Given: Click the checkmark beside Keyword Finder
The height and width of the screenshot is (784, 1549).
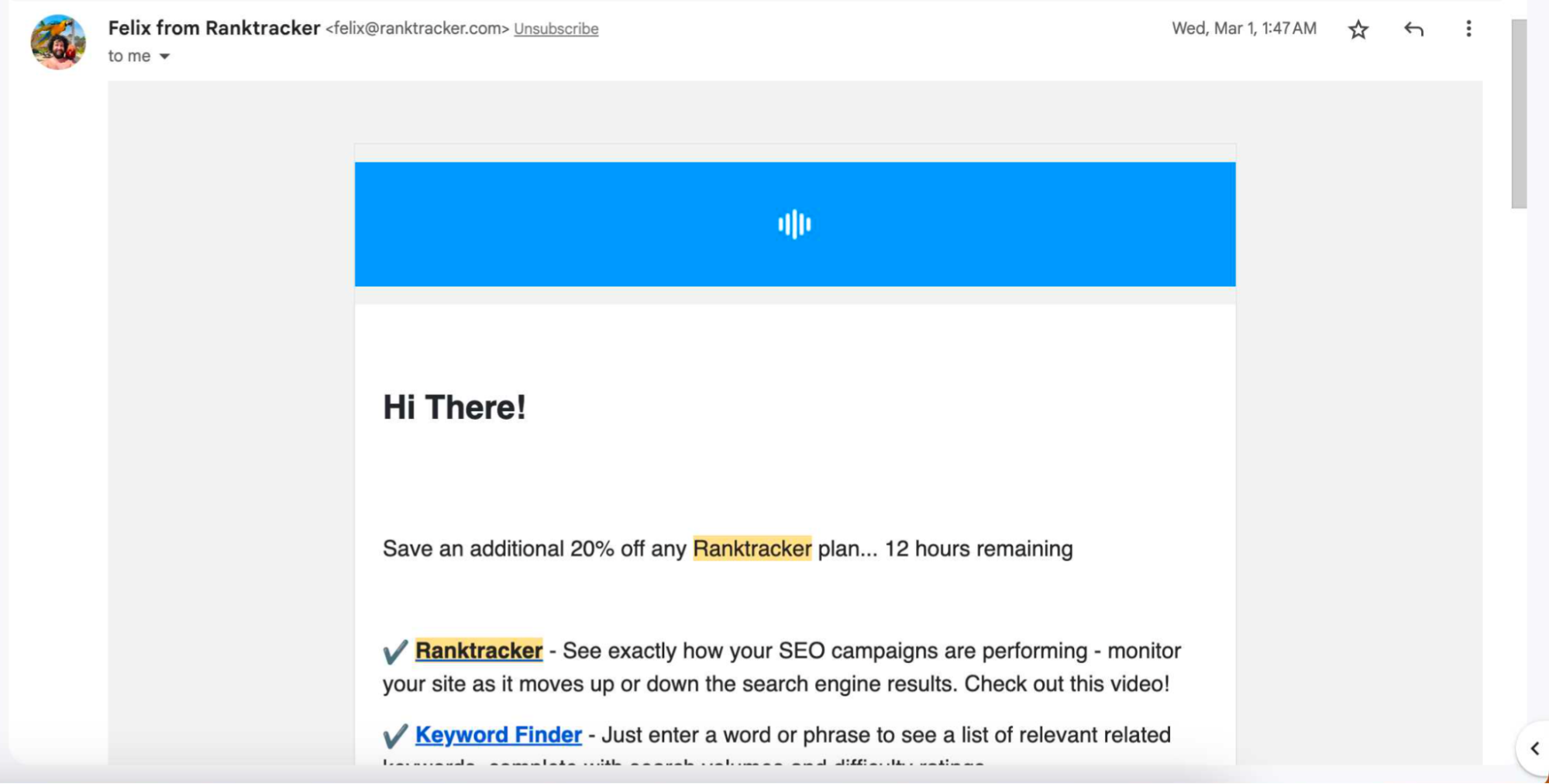Looking at the screenshot, I should 395,735.
